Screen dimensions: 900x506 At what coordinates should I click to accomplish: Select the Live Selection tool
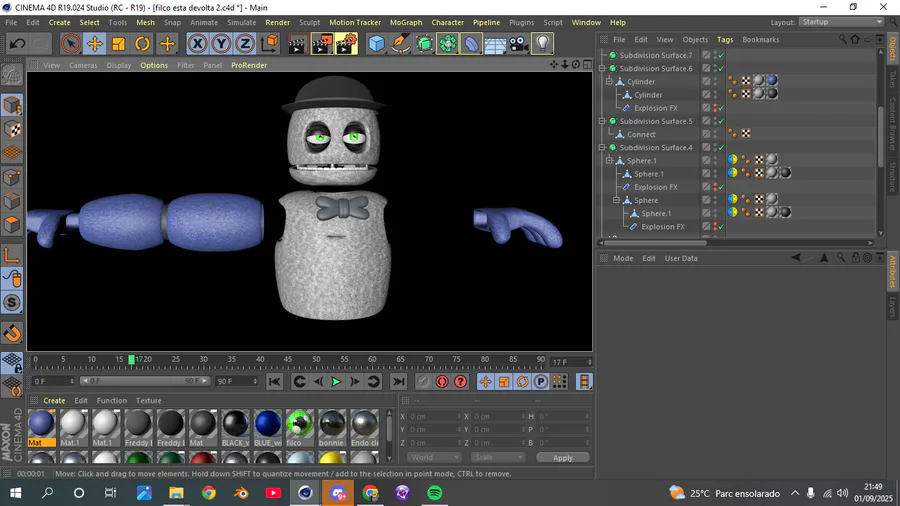(71, 44)
